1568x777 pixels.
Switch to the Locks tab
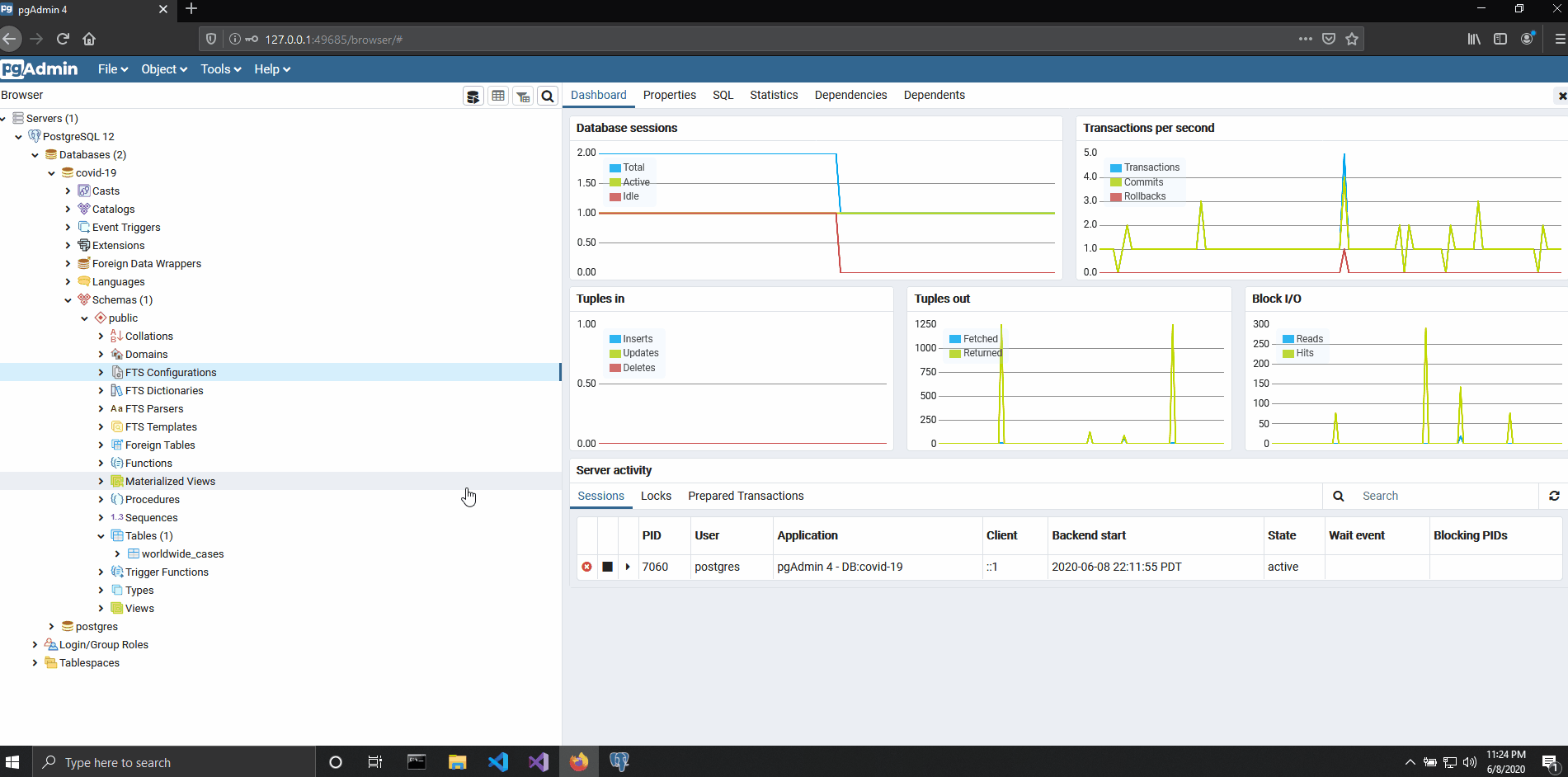pyautogui.click(x=656, y=496)
